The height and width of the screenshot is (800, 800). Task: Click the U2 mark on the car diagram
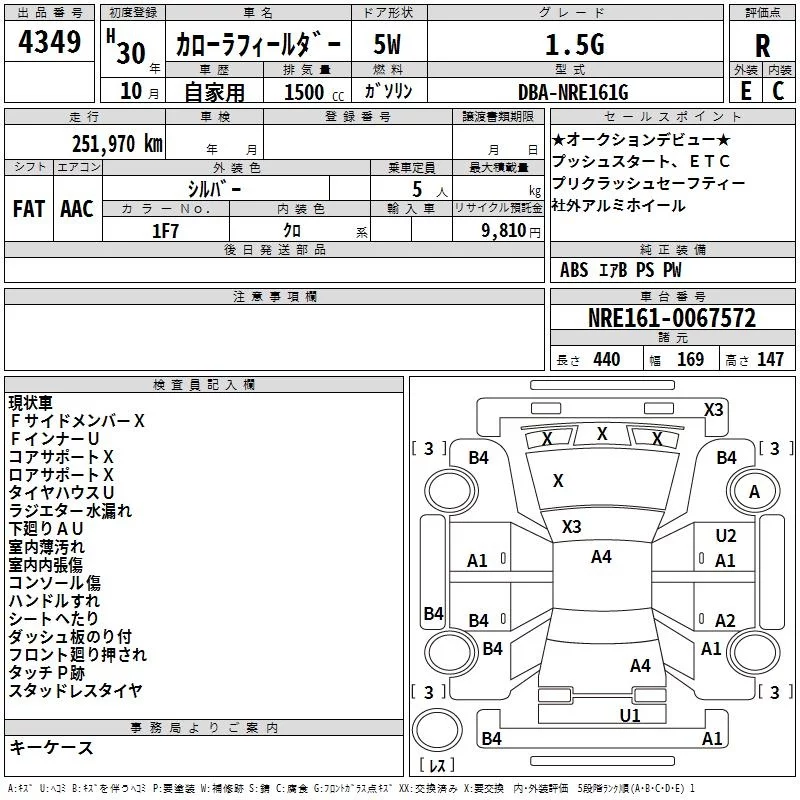[725, 536]
